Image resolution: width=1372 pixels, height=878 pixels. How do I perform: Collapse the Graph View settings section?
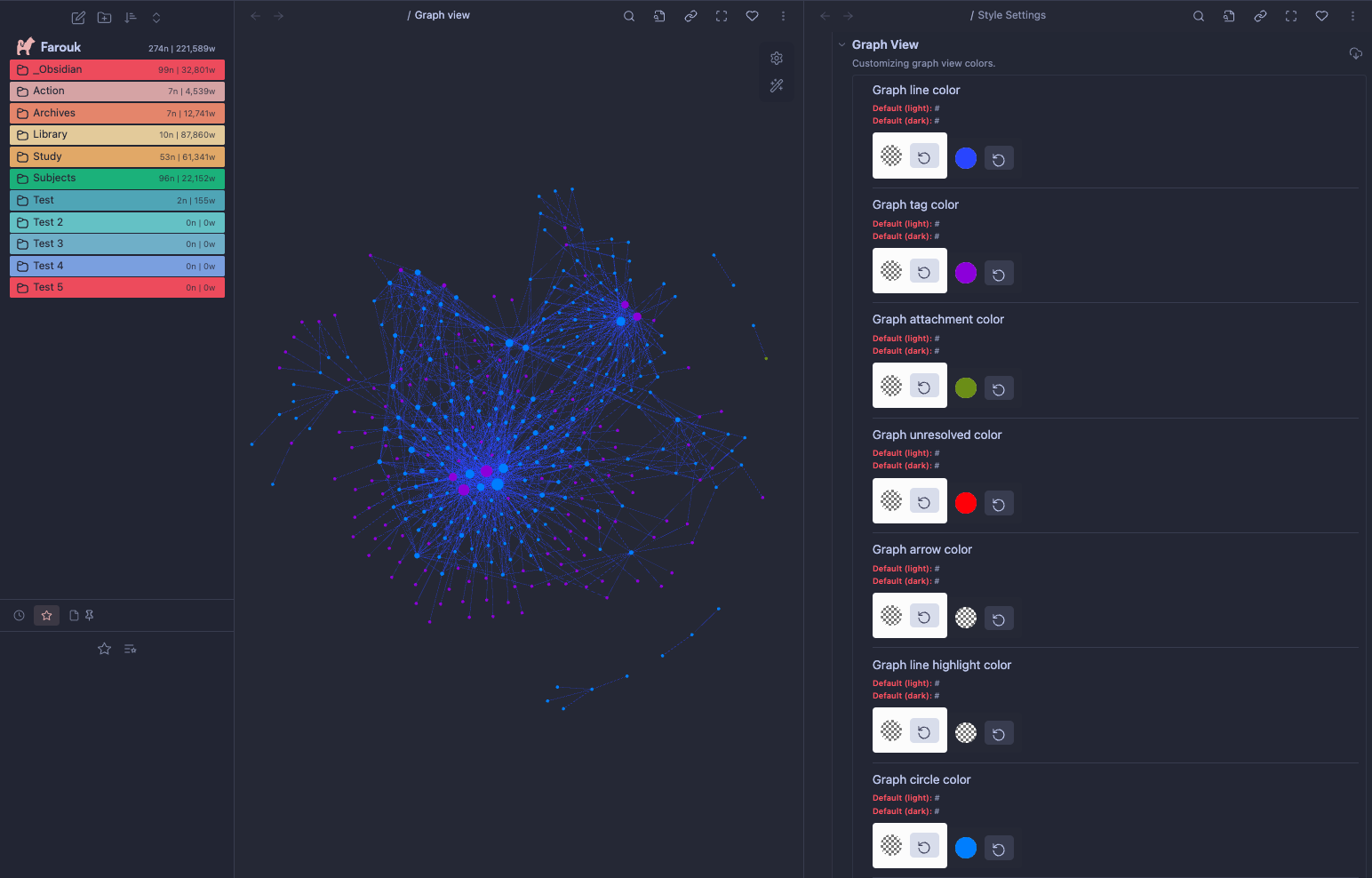842,44
